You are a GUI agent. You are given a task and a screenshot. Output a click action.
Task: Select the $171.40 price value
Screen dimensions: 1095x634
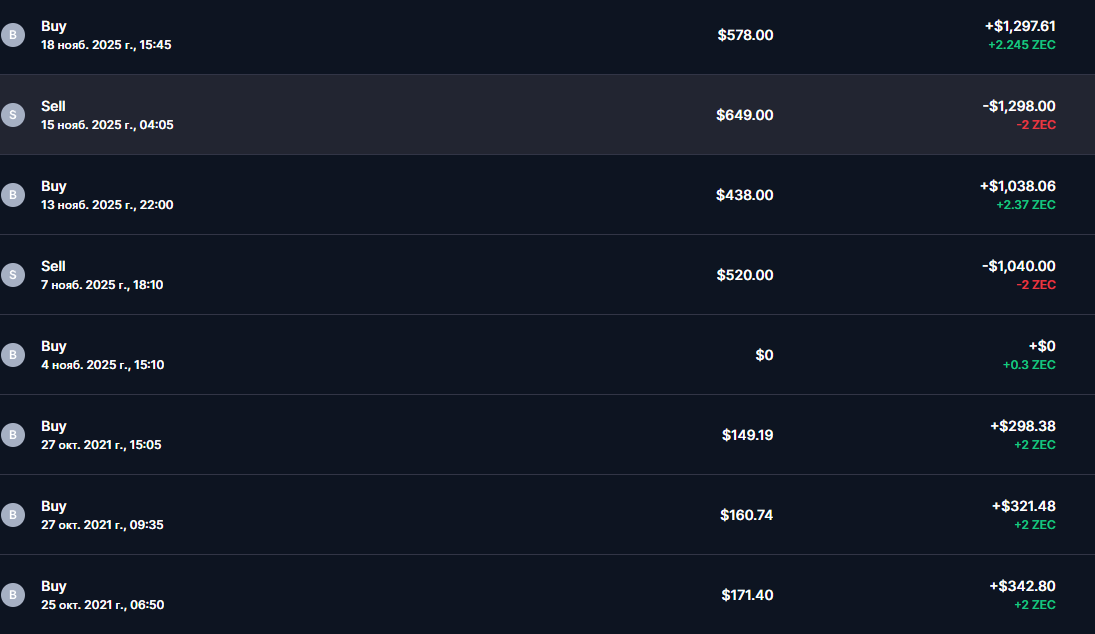coord(747,595)
